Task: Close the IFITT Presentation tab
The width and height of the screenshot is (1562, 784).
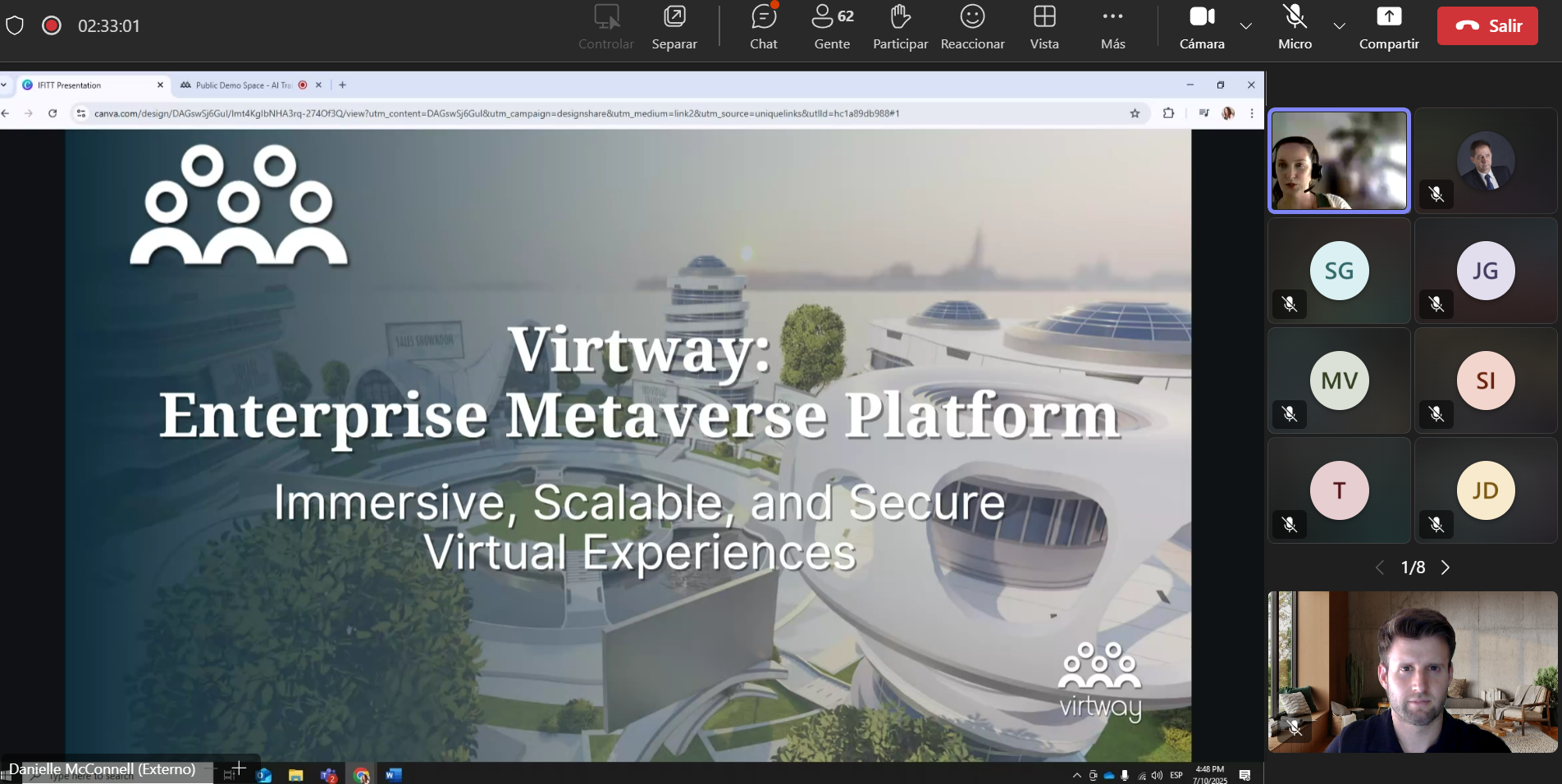Action: (x=160, y=85)
